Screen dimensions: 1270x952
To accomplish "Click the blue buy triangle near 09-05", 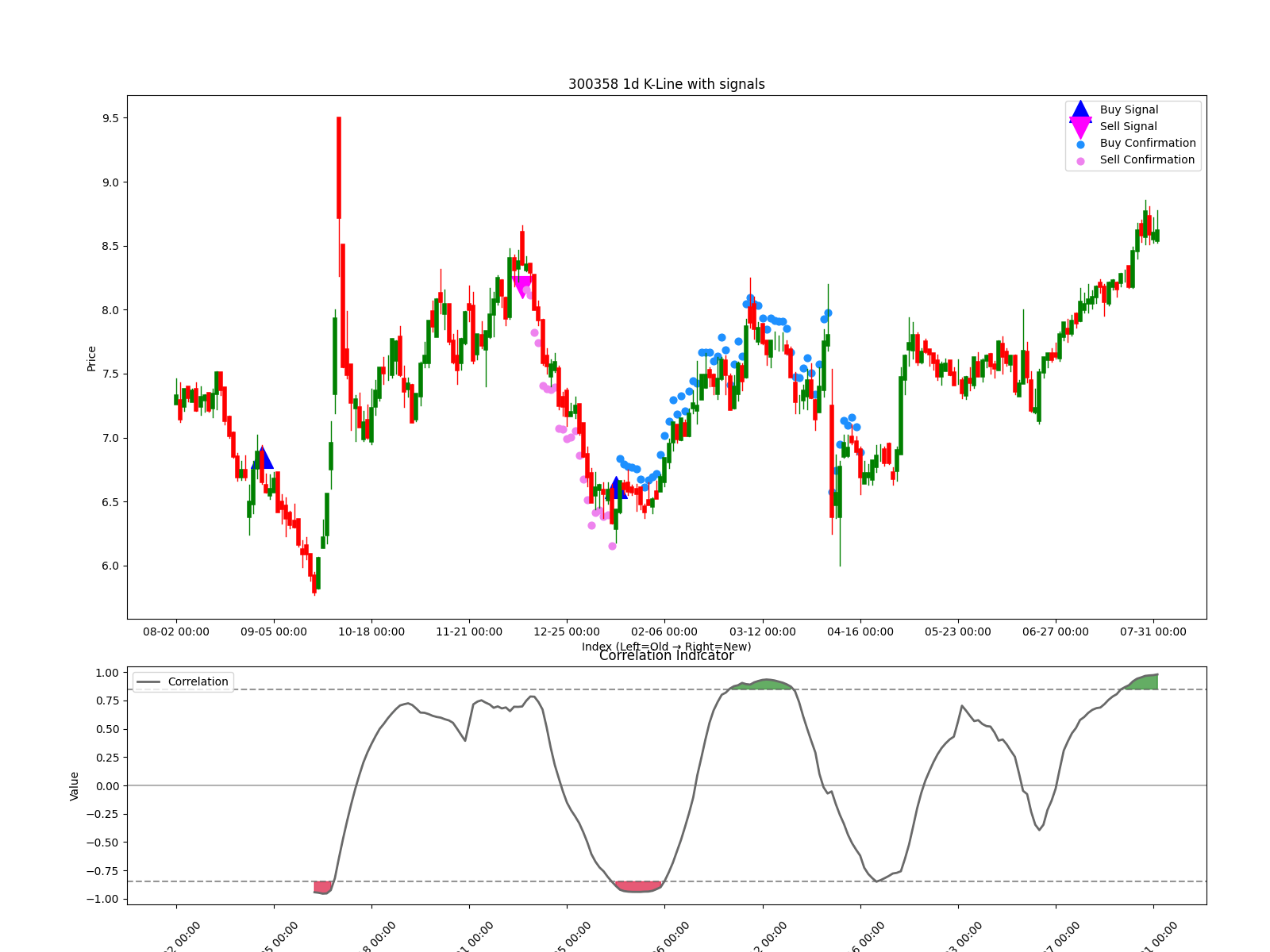I will coord(262,458).
